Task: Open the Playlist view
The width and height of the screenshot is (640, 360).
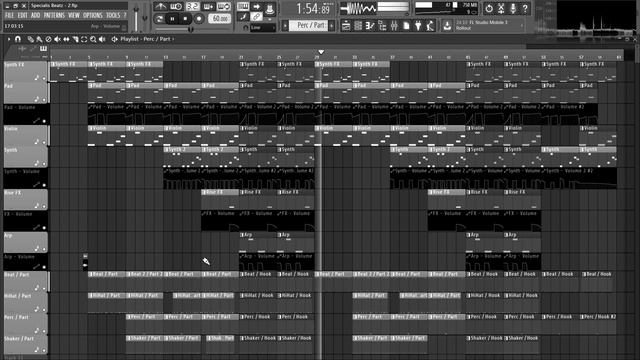Action: [346, 26]
